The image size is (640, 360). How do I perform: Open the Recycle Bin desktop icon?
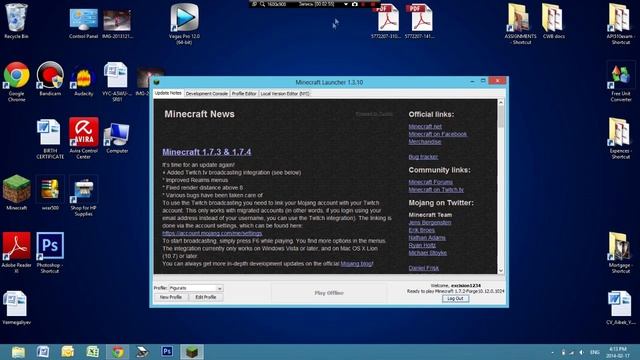point(16,20)
